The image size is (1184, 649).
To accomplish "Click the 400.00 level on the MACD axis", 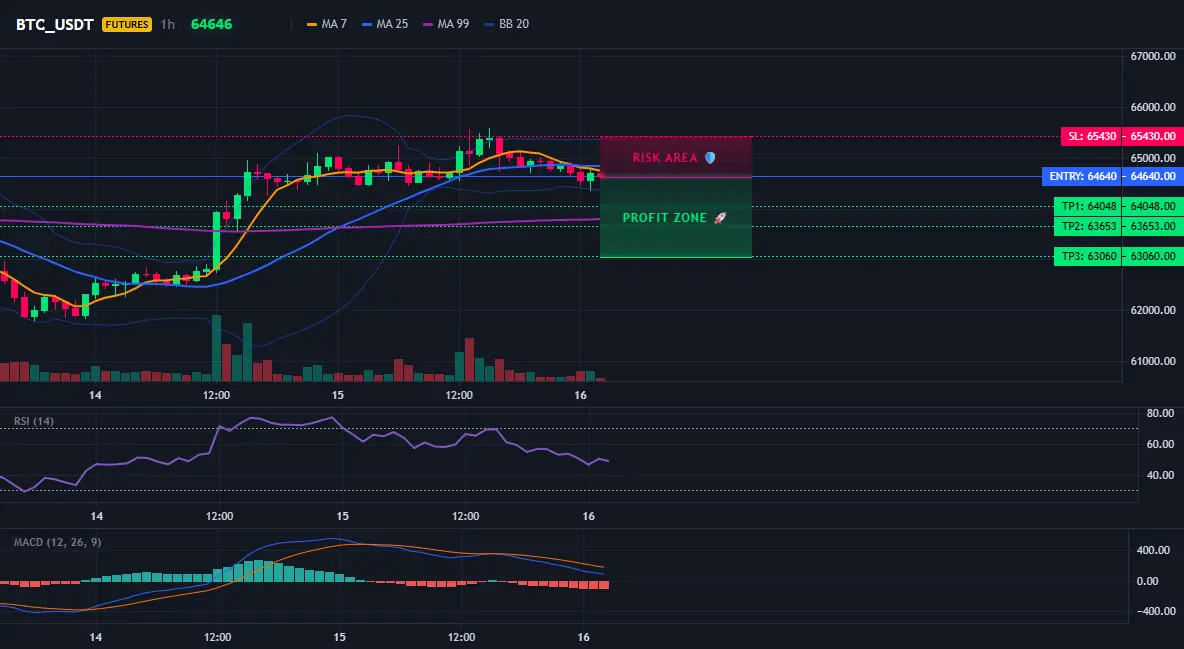I will point(1153,550).
